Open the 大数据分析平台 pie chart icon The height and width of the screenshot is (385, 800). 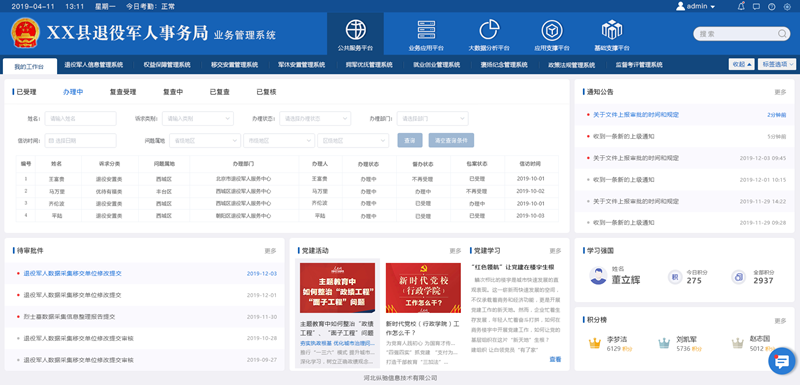pos(489,30)
